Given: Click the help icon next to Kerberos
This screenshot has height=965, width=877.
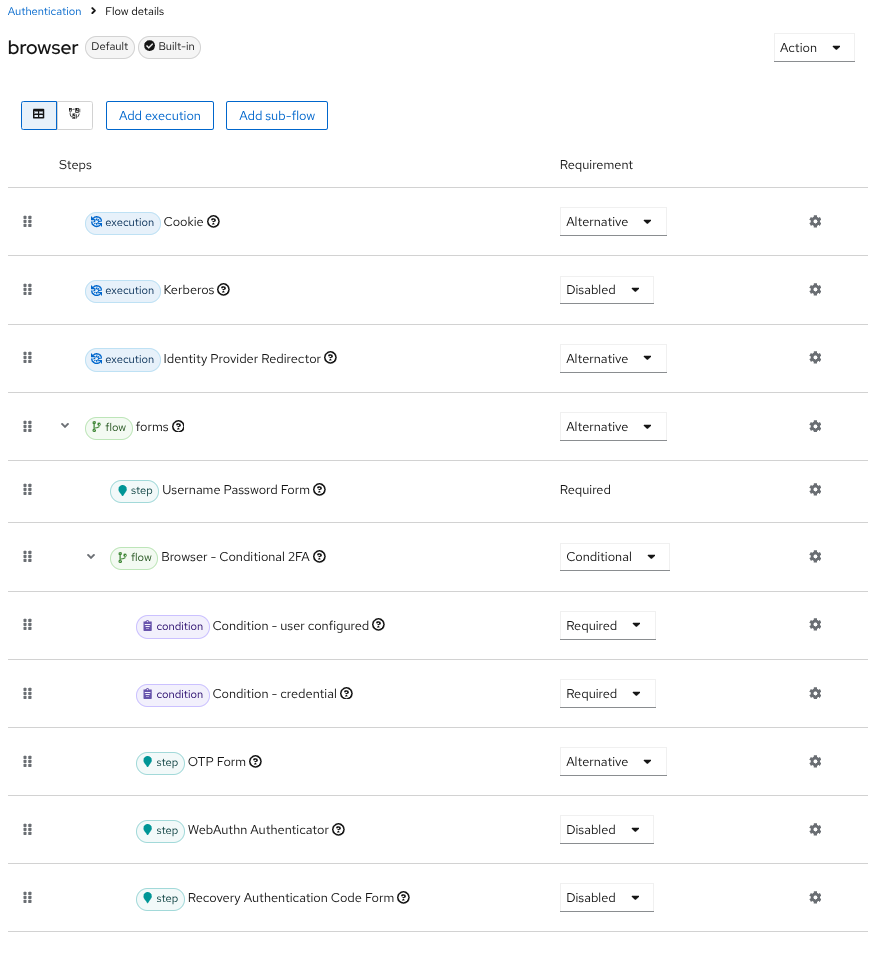Looking at the screenshot, I should tap(223, 289).
